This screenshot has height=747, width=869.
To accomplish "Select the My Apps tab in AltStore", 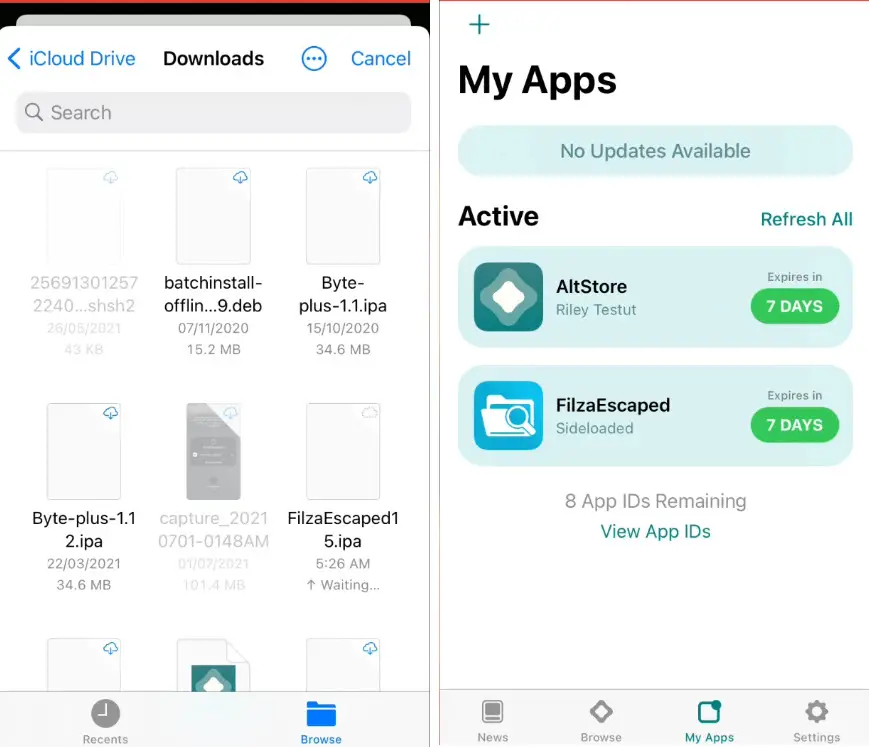I will (709, 721).
